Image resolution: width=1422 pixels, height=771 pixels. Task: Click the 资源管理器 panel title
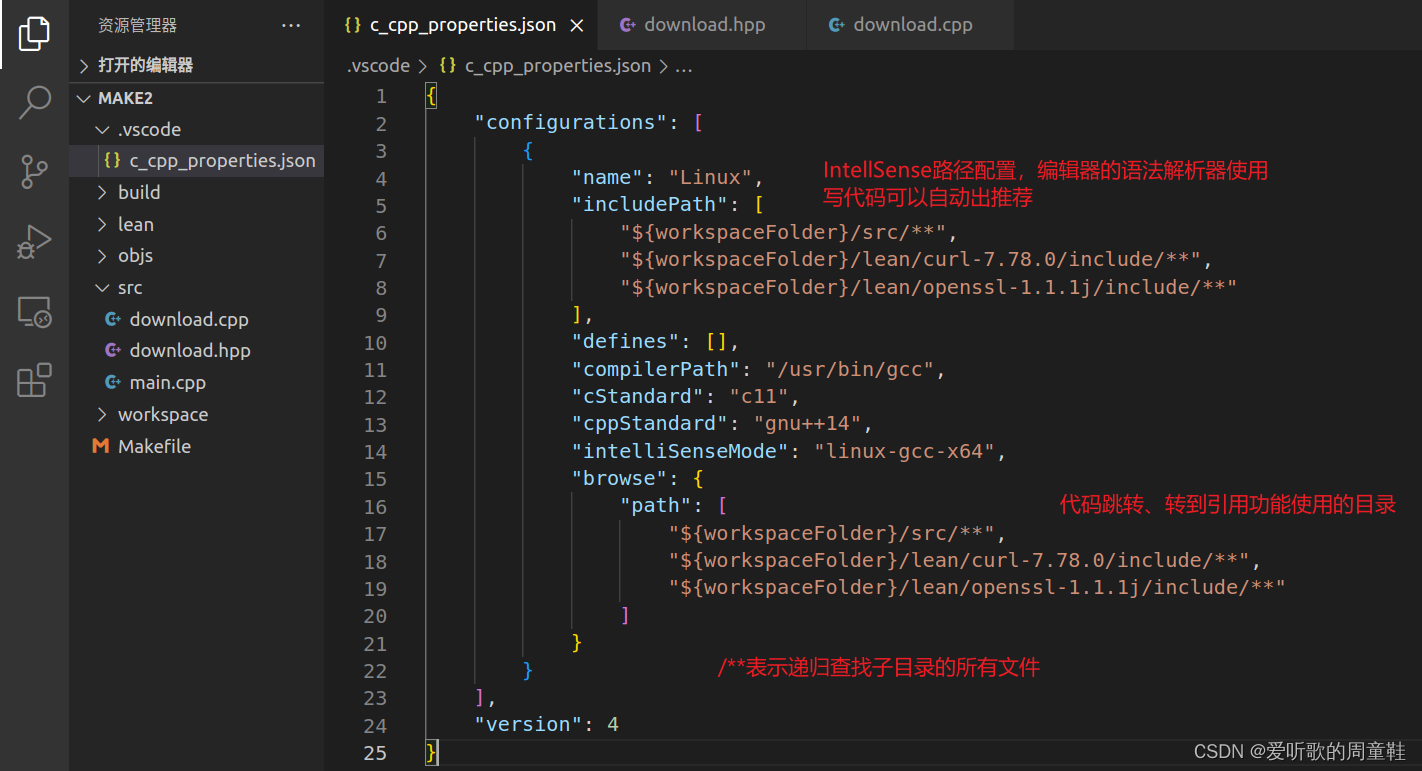click(x=137, y=26)
